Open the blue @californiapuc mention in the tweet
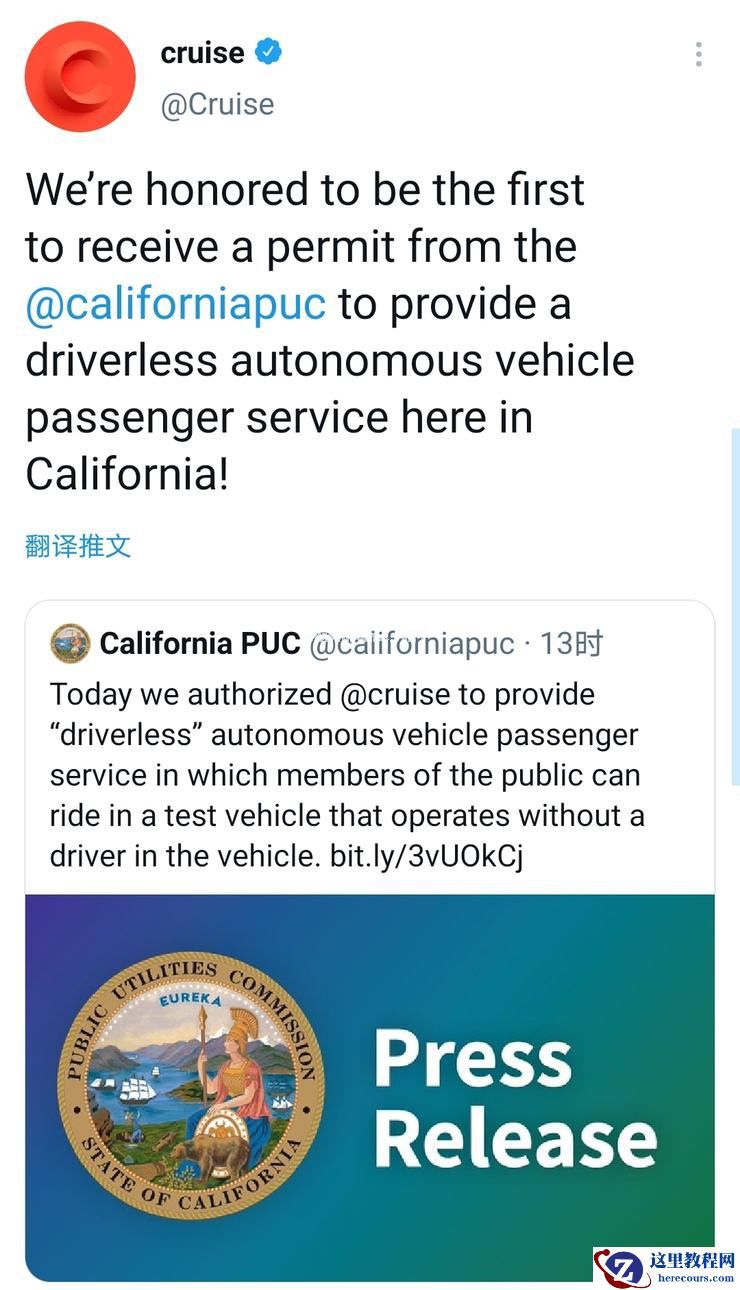 click(176, 304)
